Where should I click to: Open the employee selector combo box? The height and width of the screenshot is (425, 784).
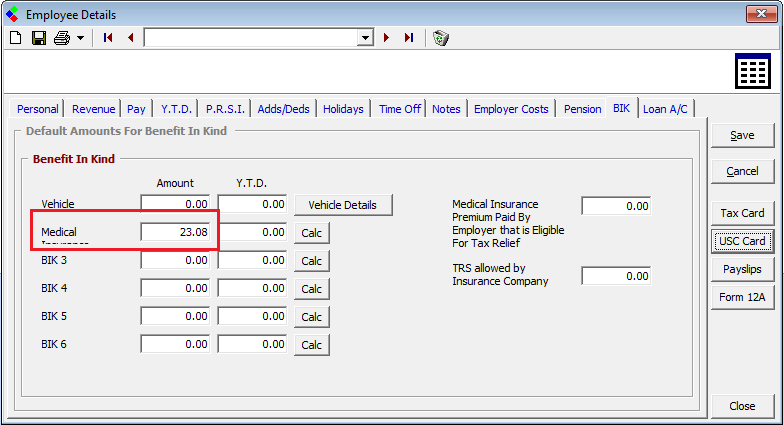coord(365,38)
